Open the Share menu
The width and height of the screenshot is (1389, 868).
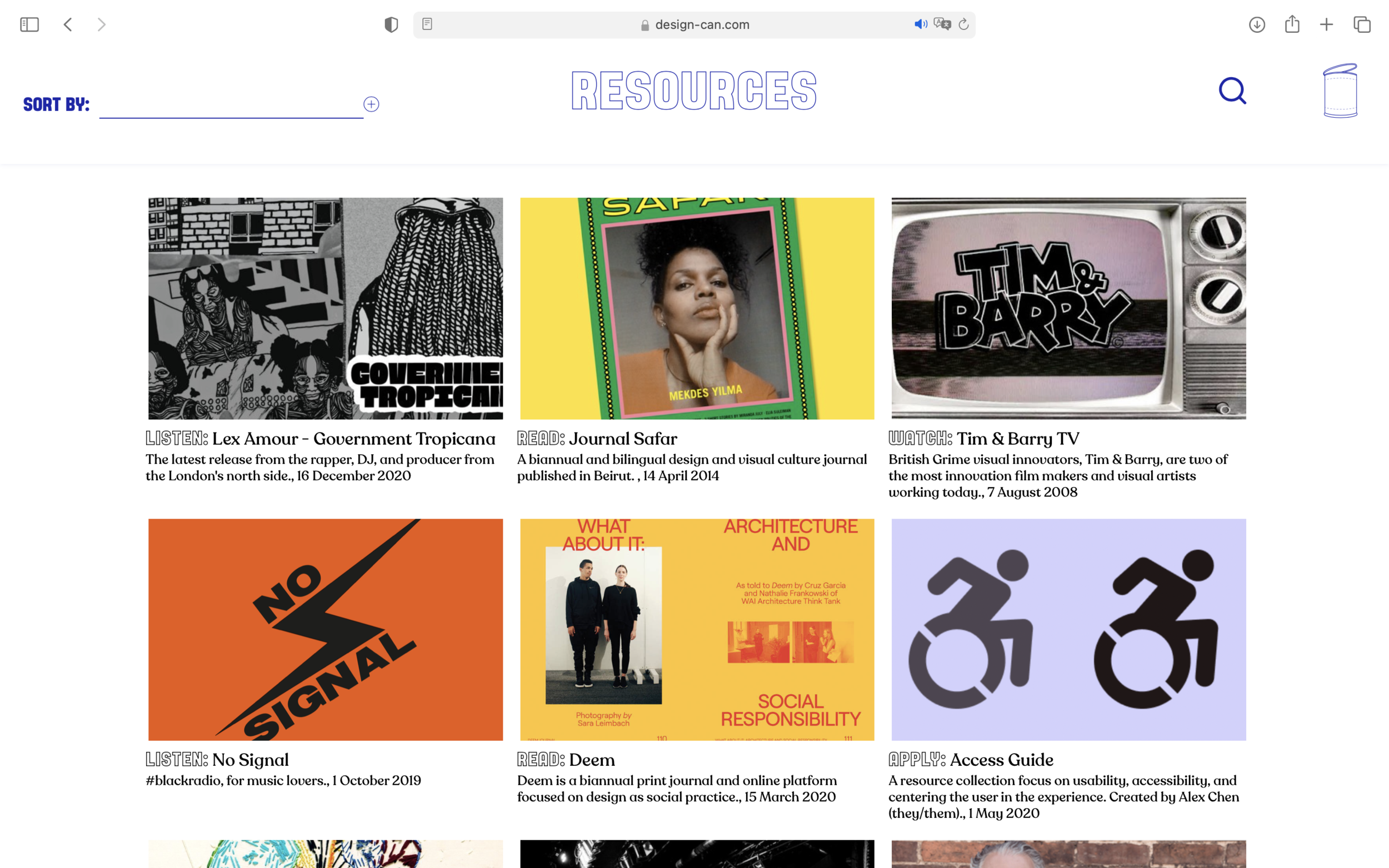[x=1292, y=24]
